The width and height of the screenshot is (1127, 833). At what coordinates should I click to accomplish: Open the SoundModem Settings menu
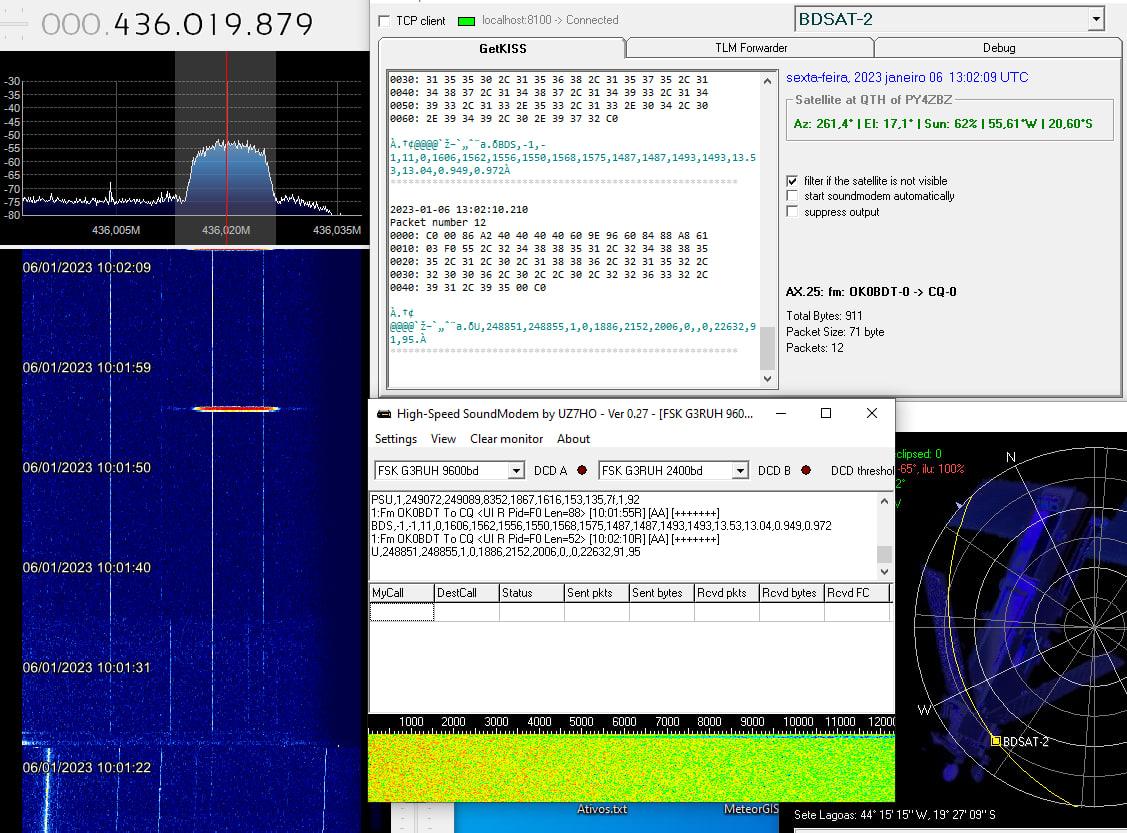[395, 439]
